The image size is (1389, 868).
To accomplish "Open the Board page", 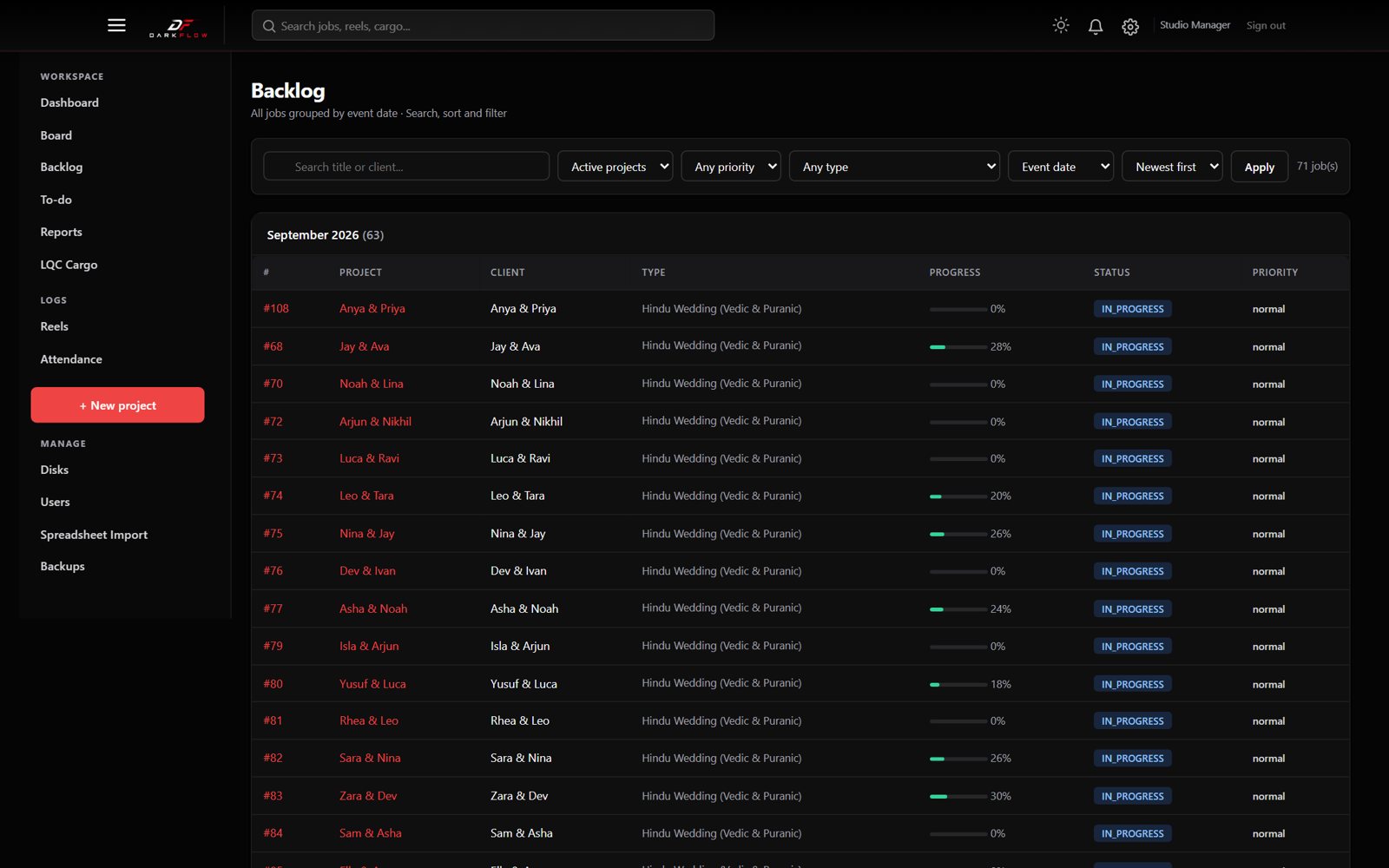I will [56, 135].
